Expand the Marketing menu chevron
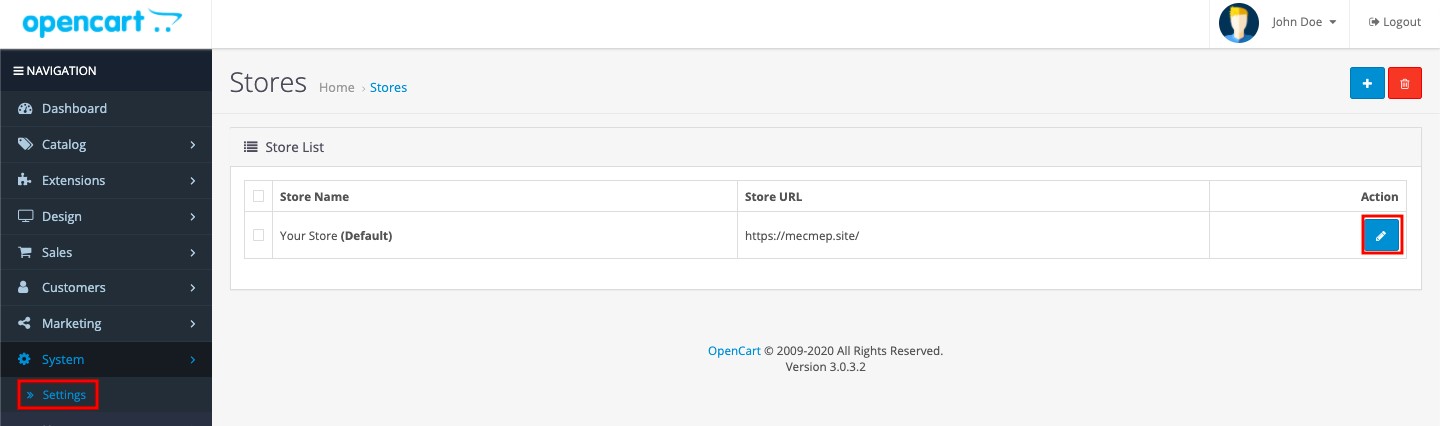 click(192, 324)
